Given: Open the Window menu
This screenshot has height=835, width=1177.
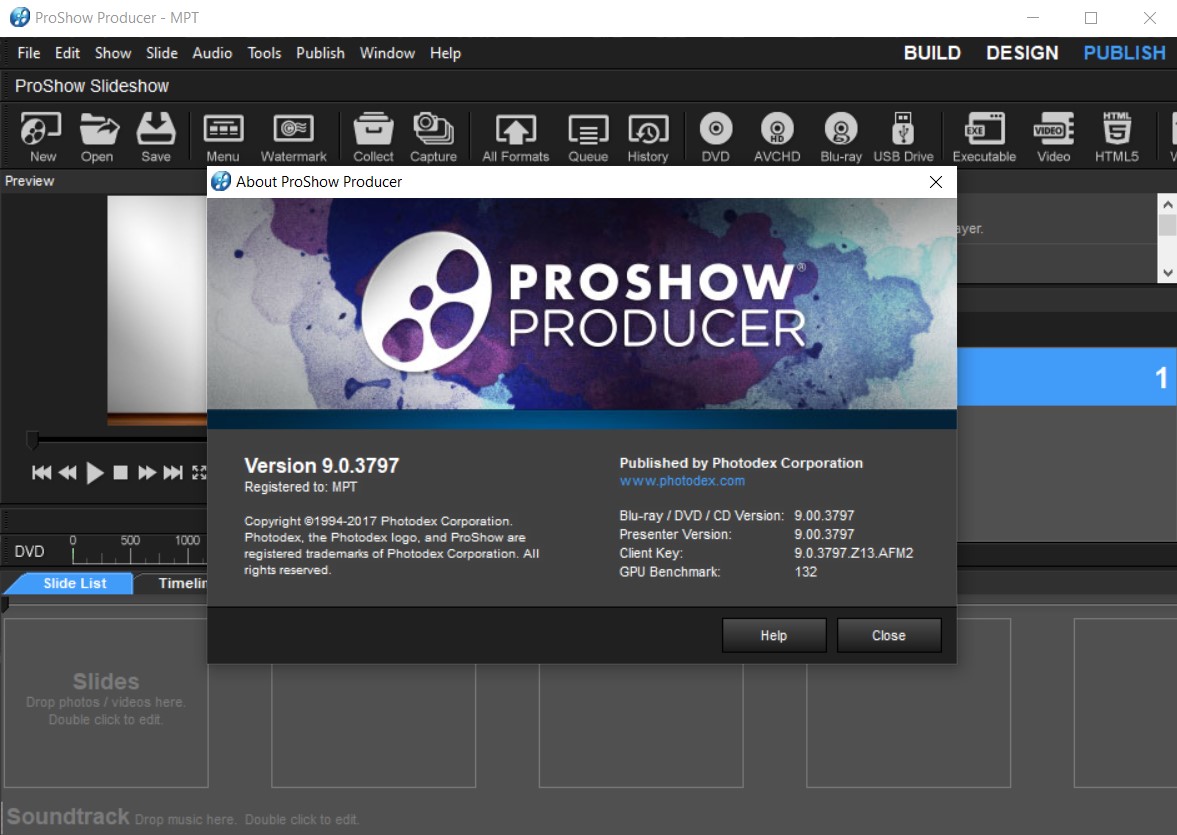Looking at the screenshot, I should pyautogui.click(x=387, y=53).
